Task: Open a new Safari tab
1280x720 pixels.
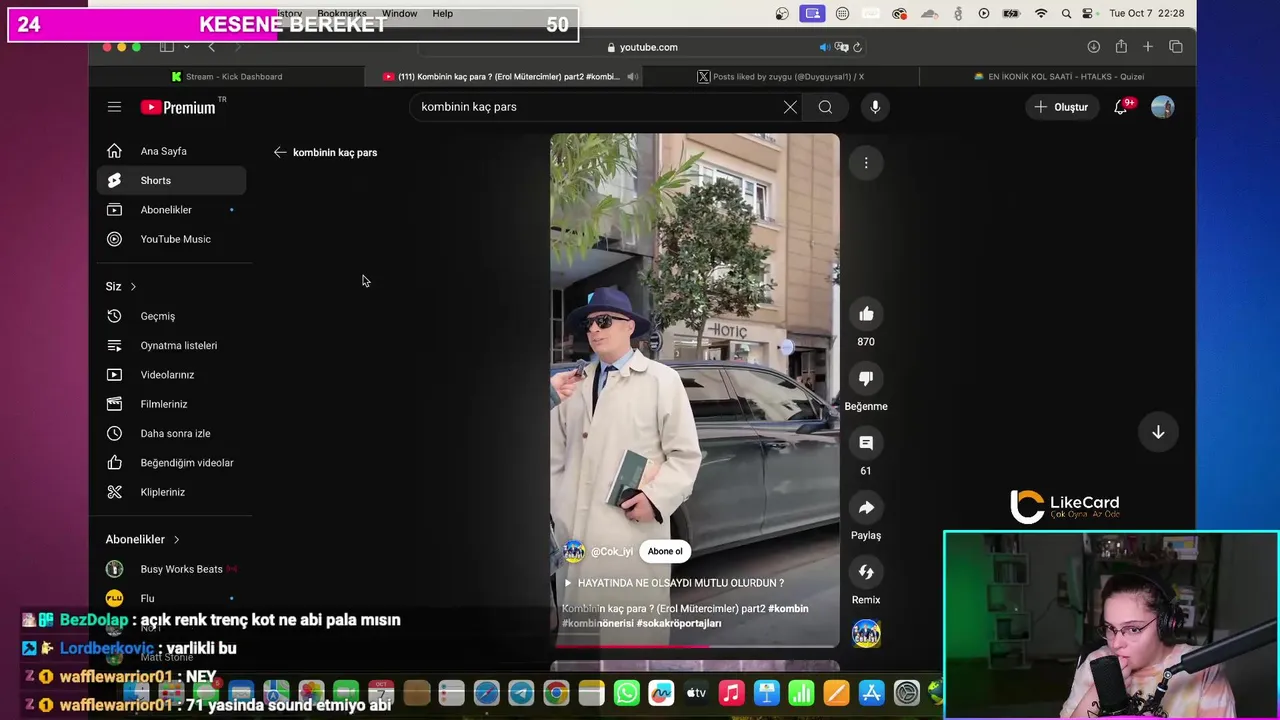Action: (x=1148, y=47)
